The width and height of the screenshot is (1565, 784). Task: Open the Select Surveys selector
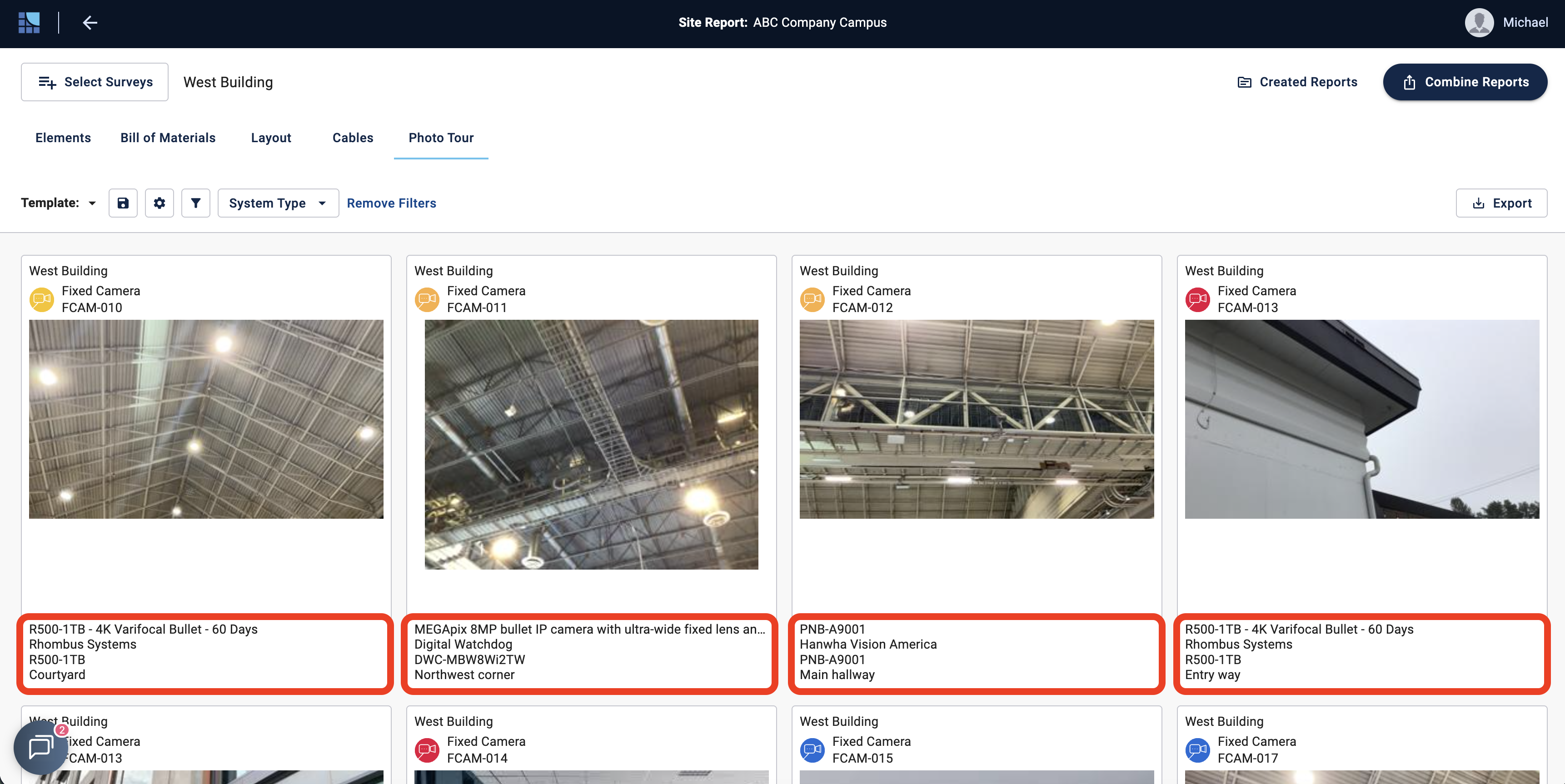coord(95,82)
